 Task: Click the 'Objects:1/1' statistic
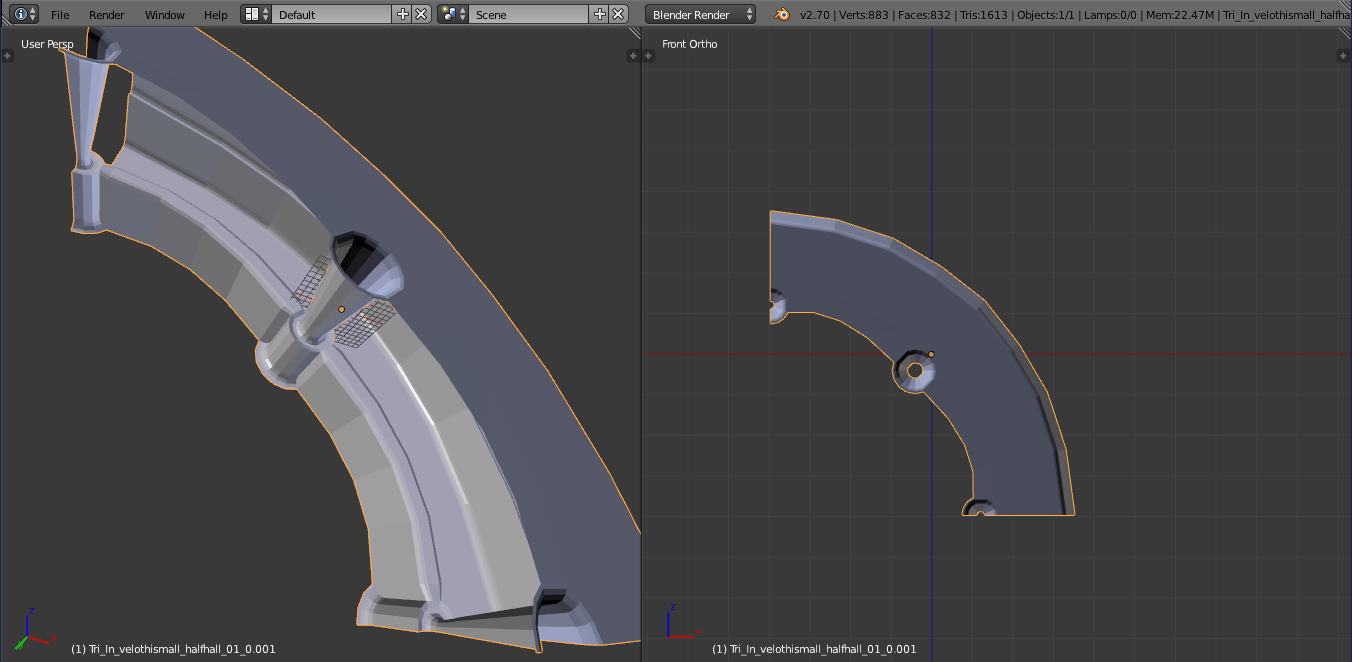(x=1047, y=15)
